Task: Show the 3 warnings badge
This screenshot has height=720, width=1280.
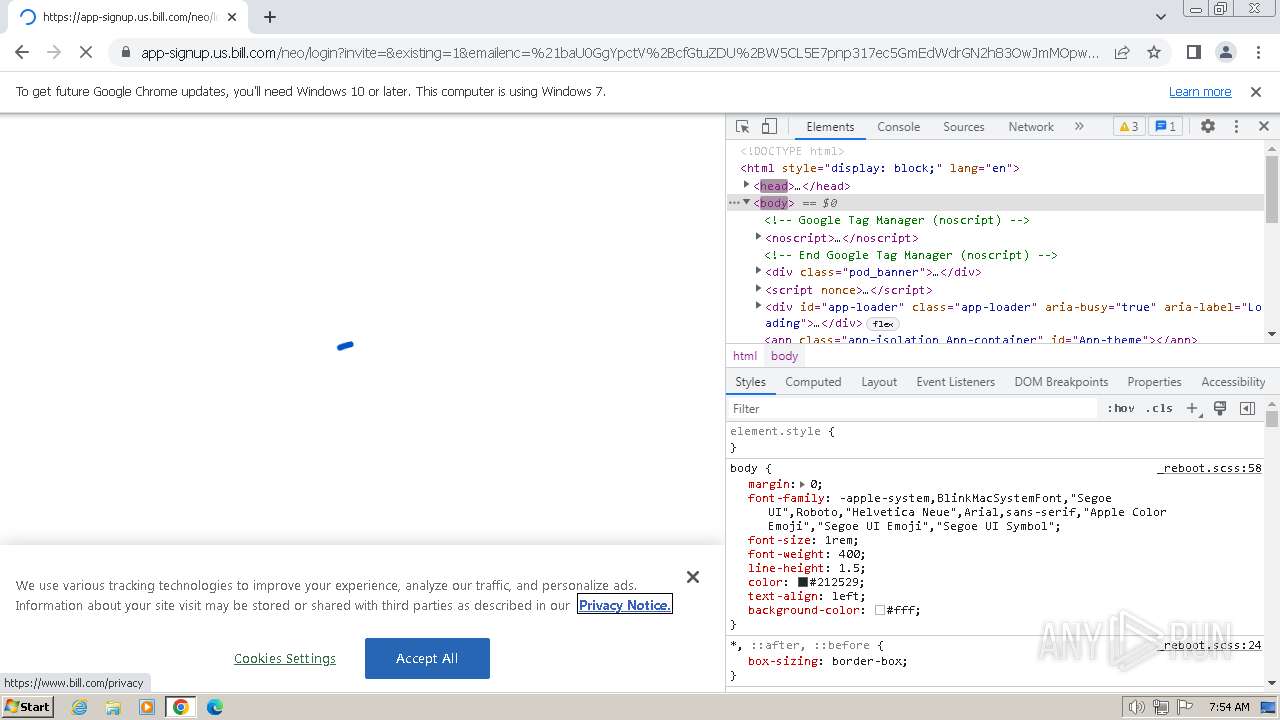Action: click(x=1128, y=127)
